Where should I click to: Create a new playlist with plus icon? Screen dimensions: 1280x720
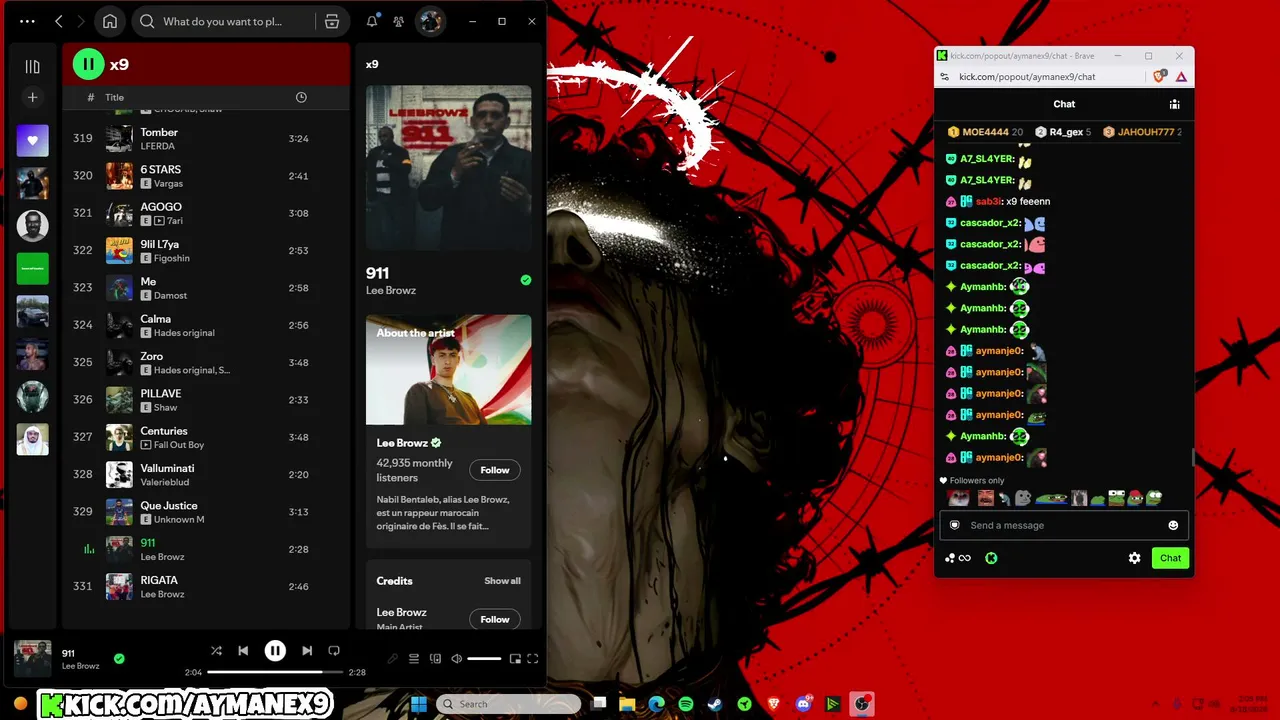tap(32, 97)
